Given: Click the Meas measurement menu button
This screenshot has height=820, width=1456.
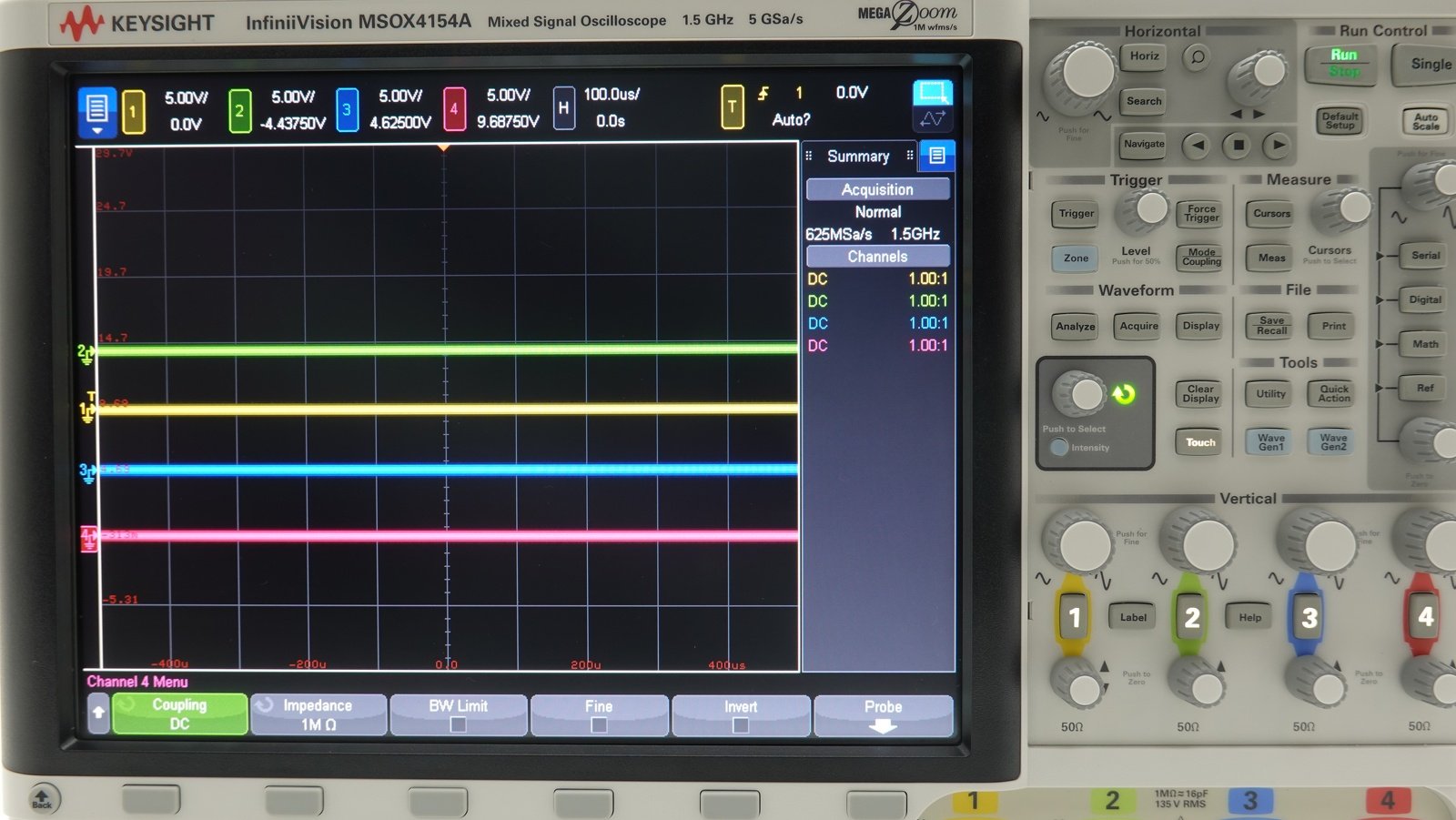Looking at the screenshot, I should (x=1271, y=258).
